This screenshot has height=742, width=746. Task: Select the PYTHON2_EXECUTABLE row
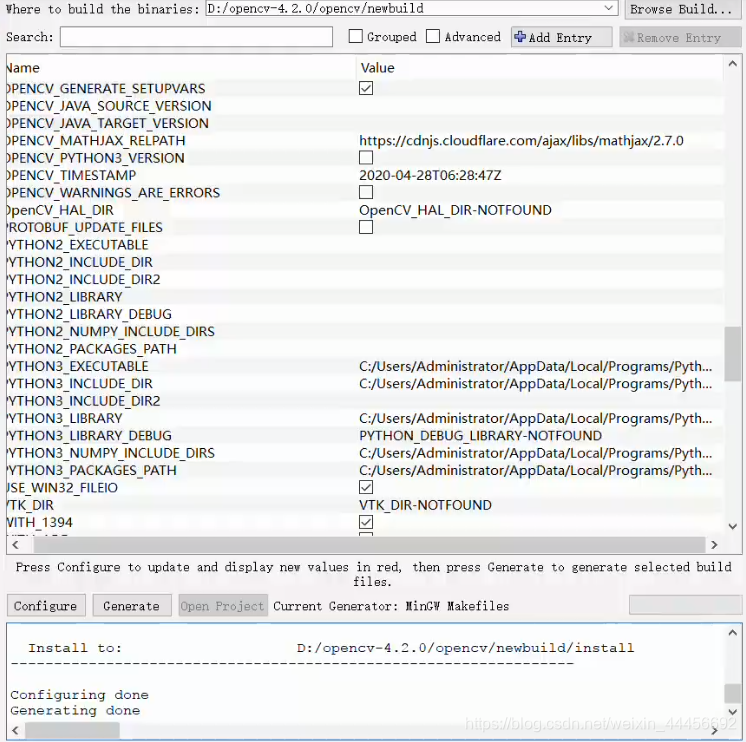click(365, 245)
